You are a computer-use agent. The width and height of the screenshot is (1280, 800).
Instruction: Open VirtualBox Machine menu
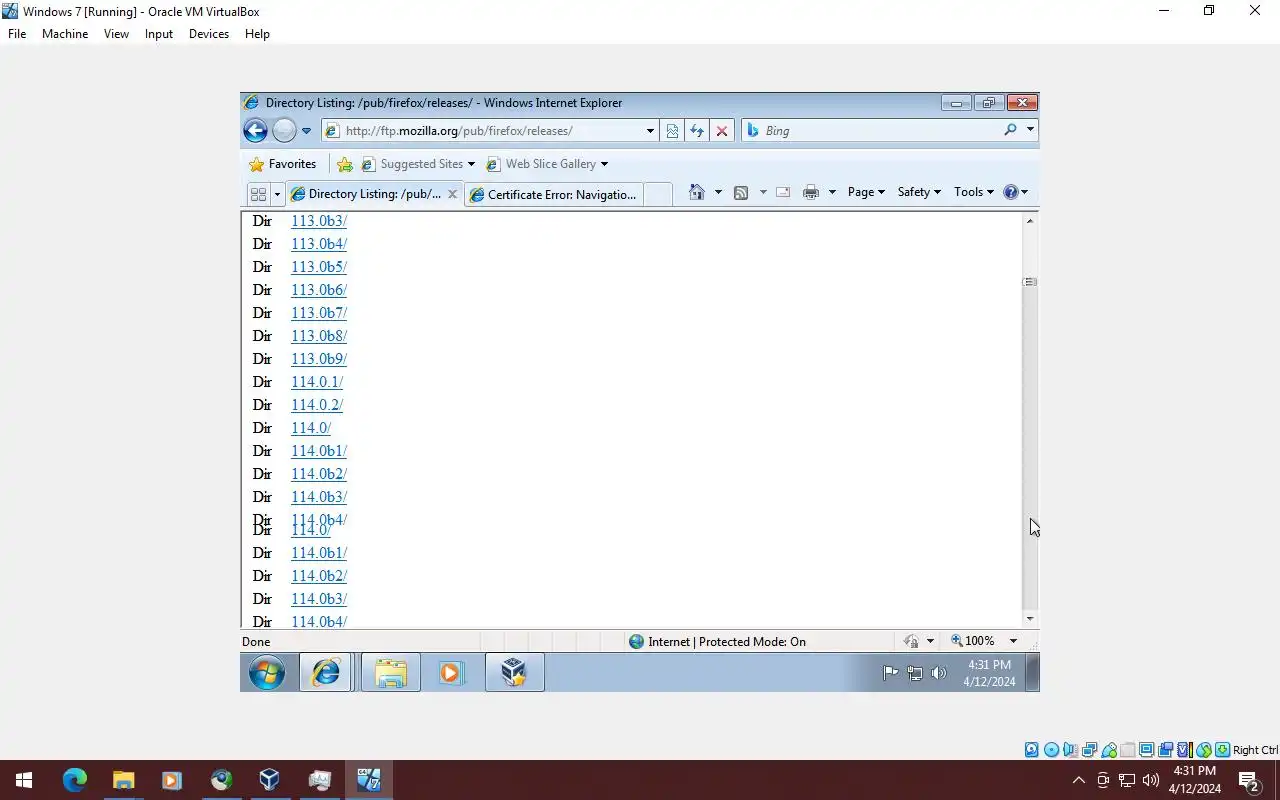tap(65, 34)
